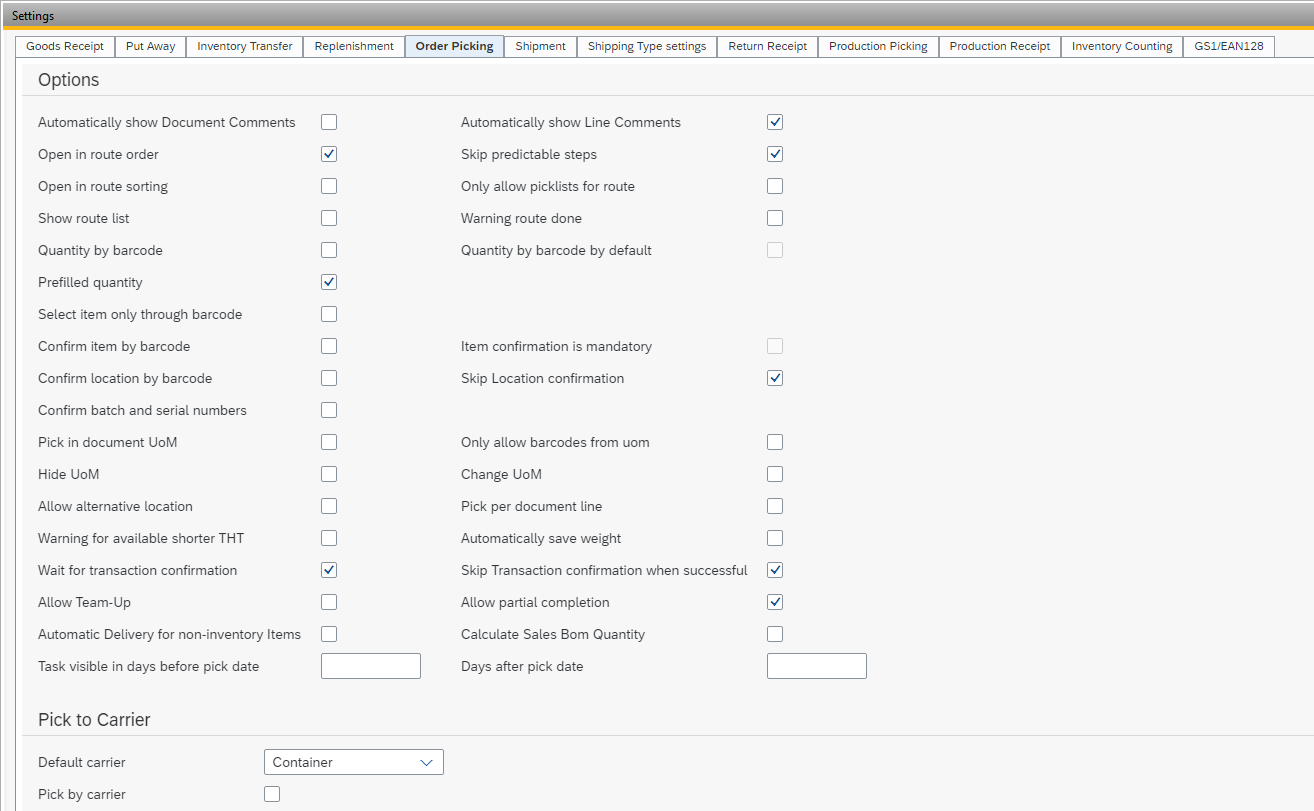This screenshot has width=1314, height=811.
Task: Select the Inventory Counting tab
Action: (1121, 46)
